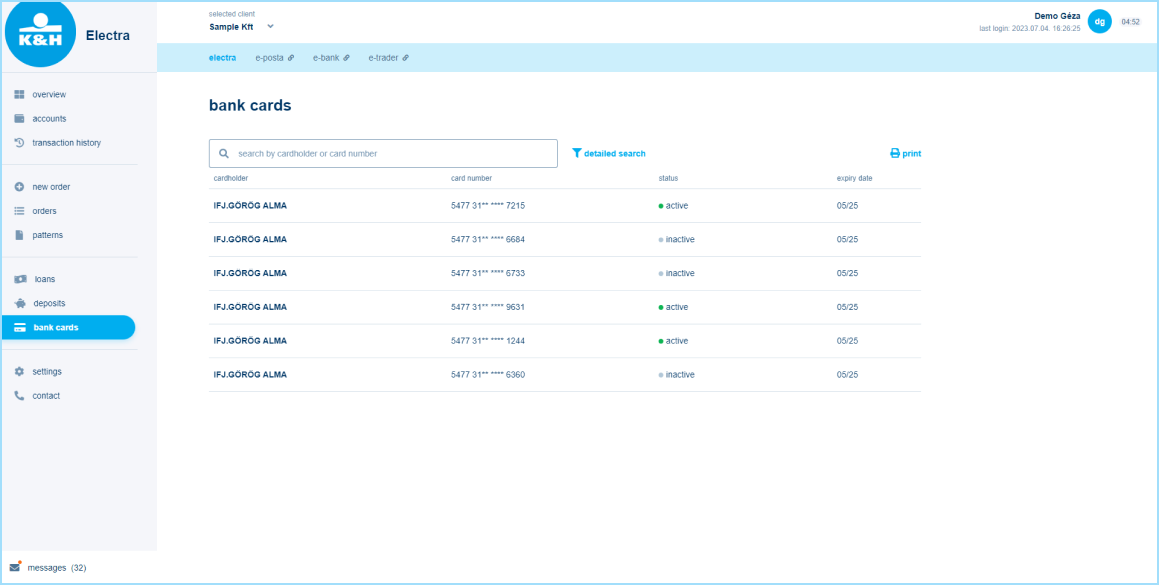
Task: Click the new order plus icon
Action: point(19,187)
